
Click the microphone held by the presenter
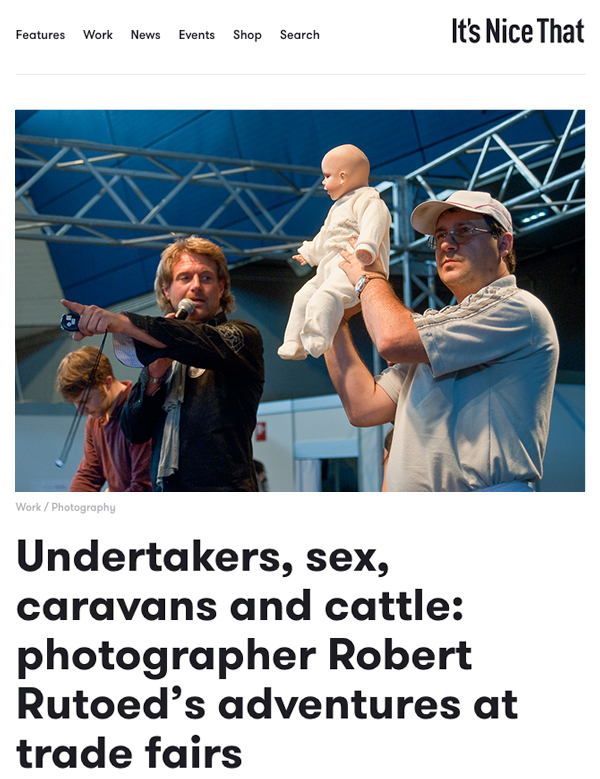(x=184, y=309)
